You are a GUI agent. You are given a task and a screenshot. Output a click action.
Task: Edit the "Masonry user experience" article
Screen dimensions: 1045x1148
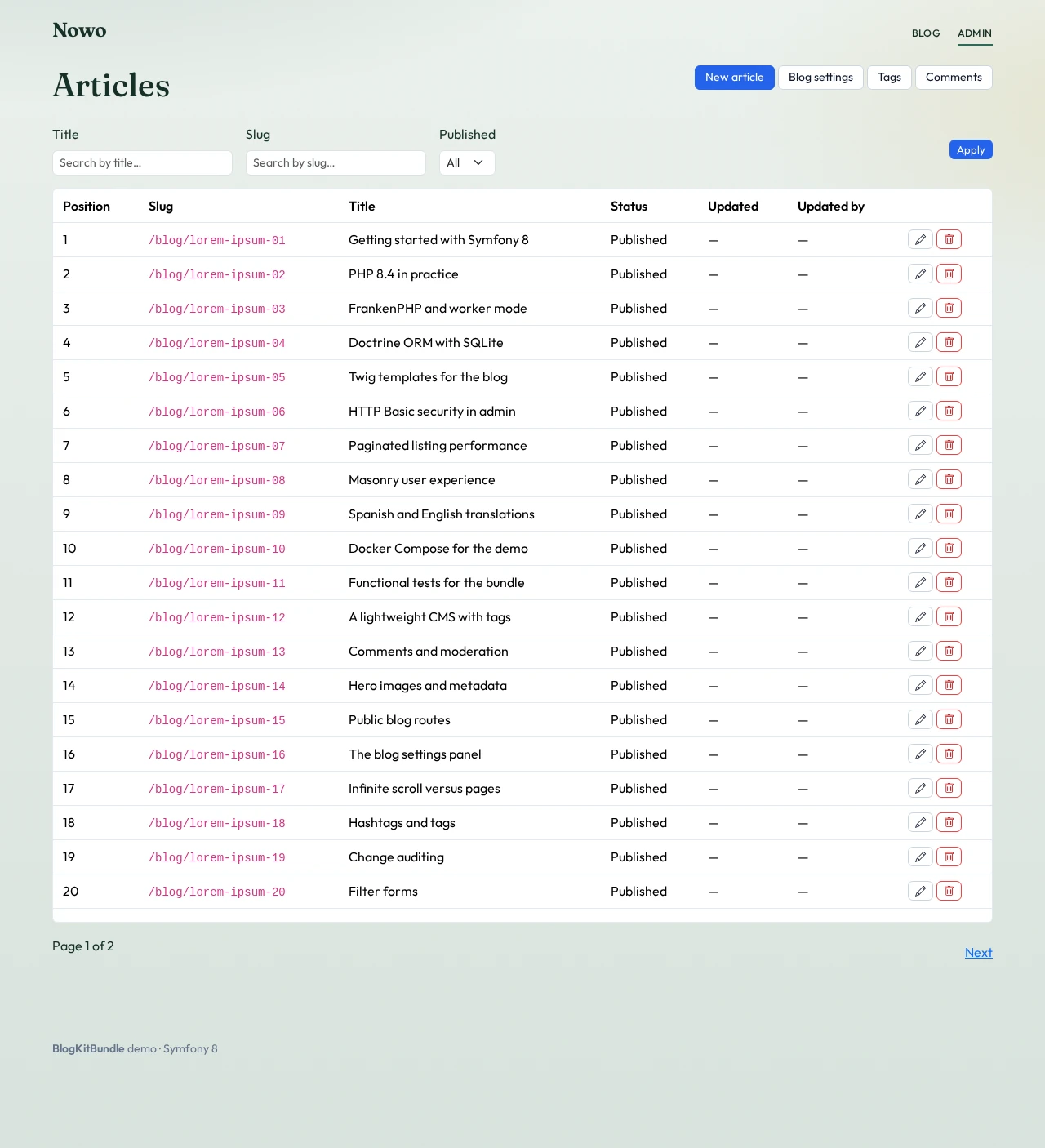pyautogui.click(x=920, y=479)
